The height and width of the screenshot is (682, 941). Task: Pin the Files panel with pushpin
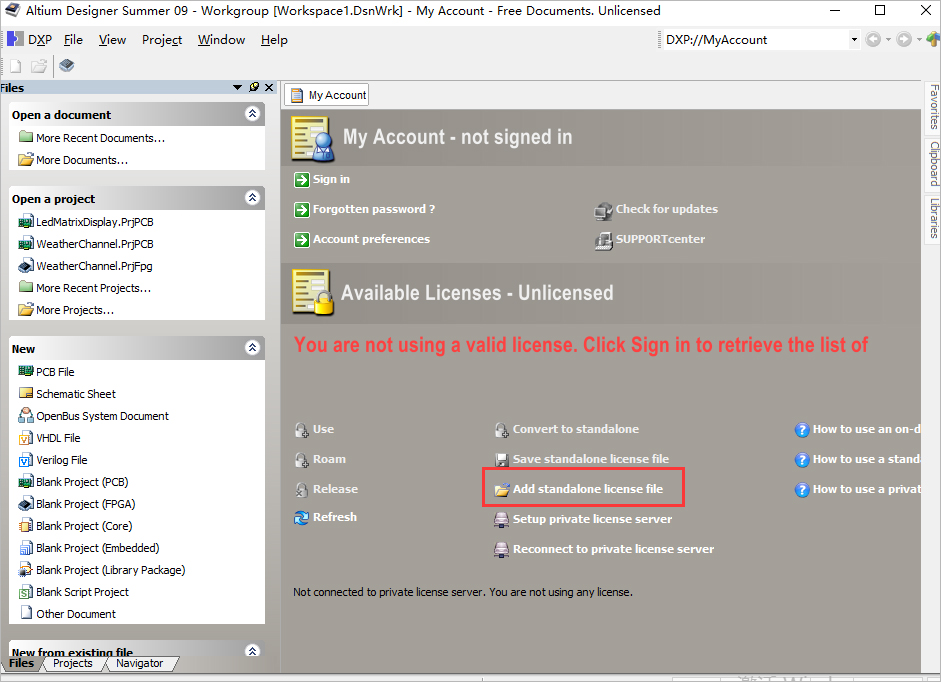coord(254,88)
